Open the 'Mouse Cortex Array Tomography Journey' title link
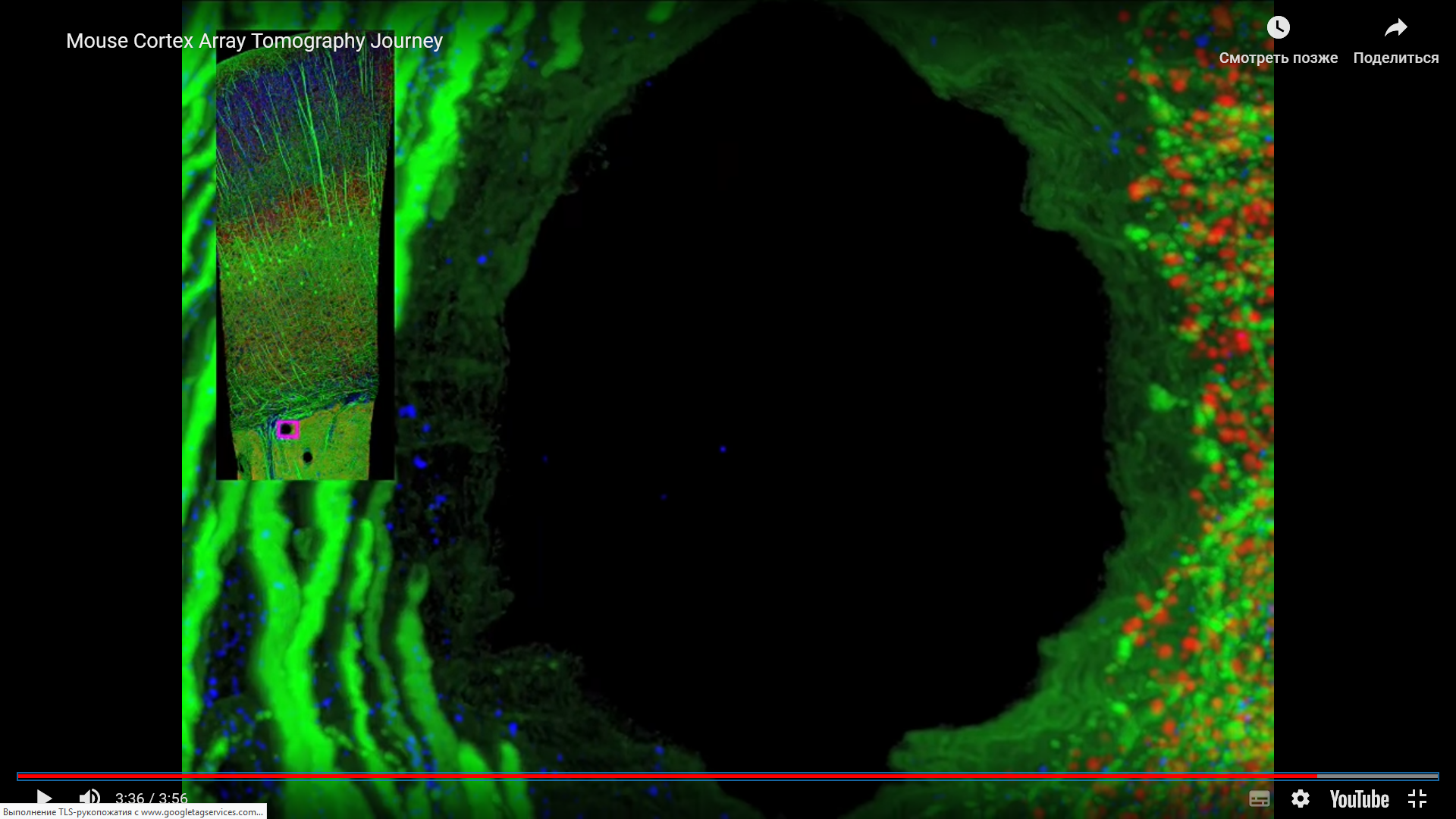 click(x=254, y=41)
